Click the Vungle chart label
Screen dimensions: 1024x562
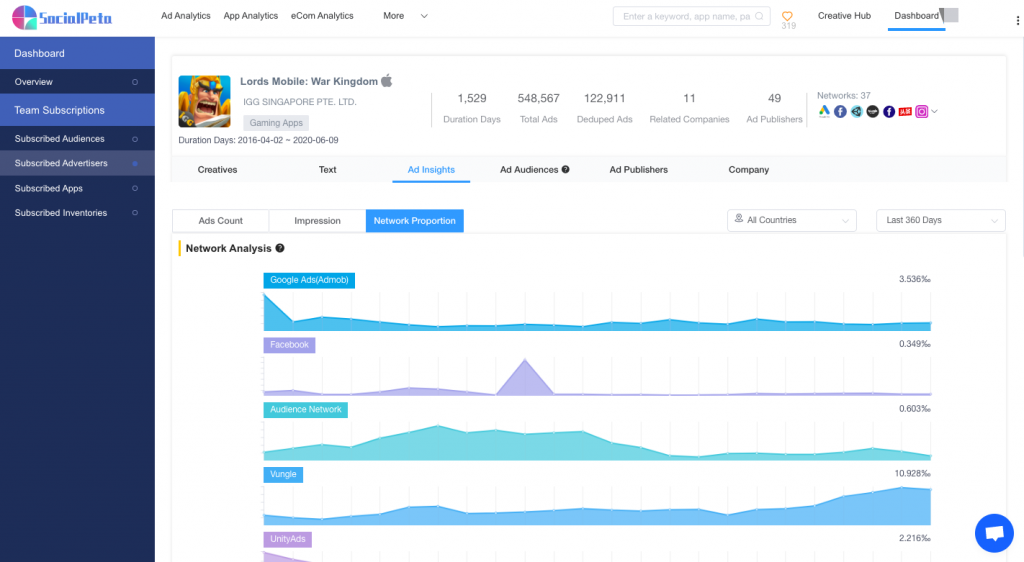[x=283, y=475]
